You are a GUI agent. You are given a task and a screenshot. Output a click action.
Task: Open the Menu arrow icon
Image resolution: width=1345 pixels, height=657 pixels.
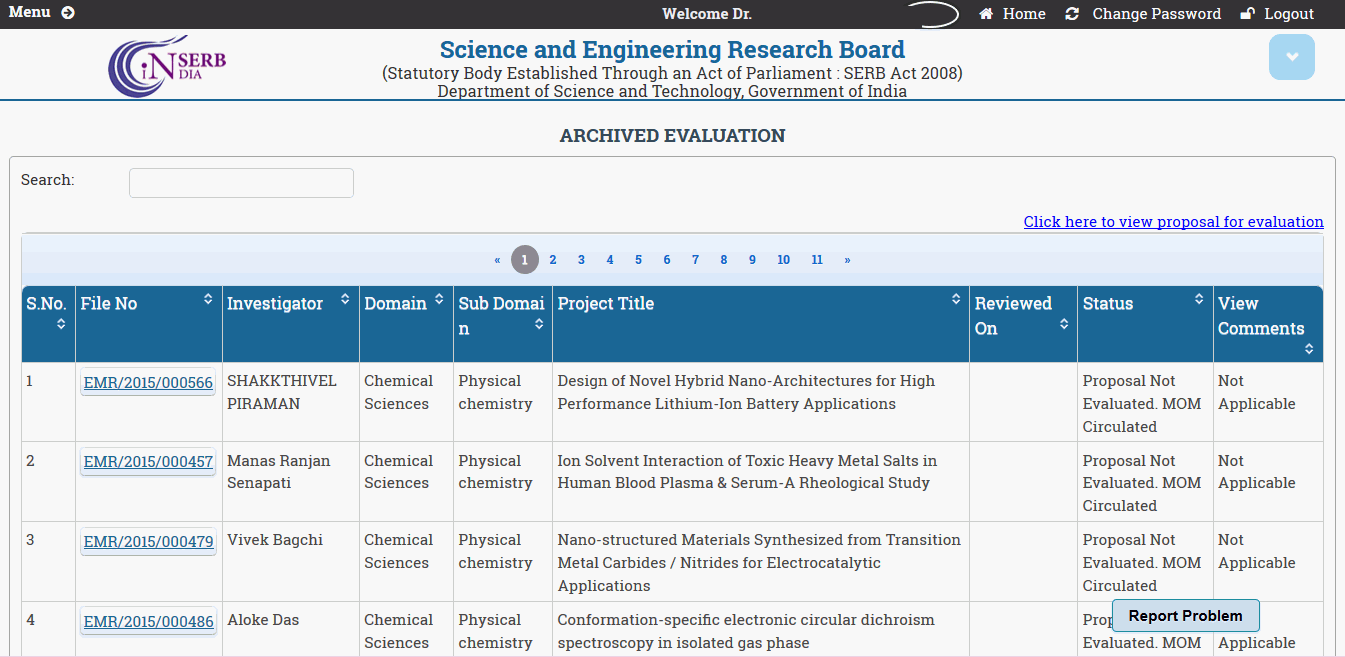(68, 13)
